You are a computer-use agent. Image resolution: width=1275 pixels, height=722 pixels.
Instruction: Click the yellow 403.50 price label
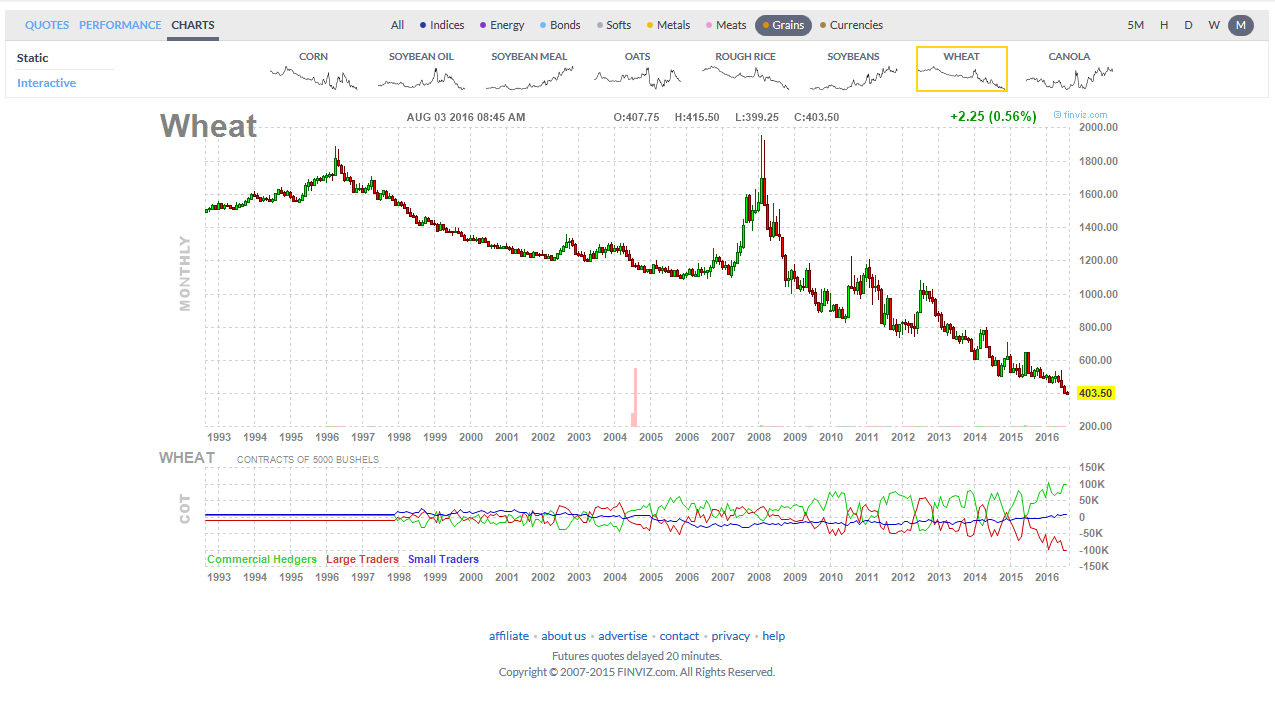(x=1096, y=393)
